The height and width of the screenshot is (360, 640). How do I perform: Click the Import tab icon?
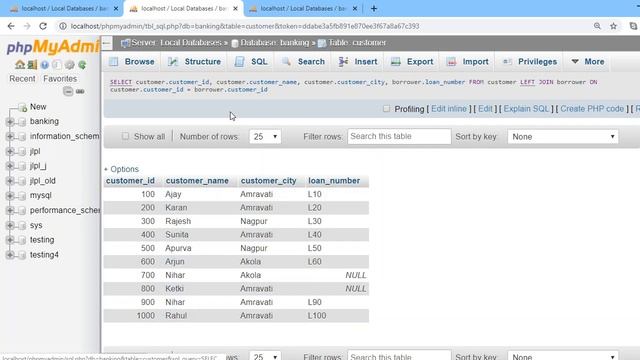tap(451, 62)
